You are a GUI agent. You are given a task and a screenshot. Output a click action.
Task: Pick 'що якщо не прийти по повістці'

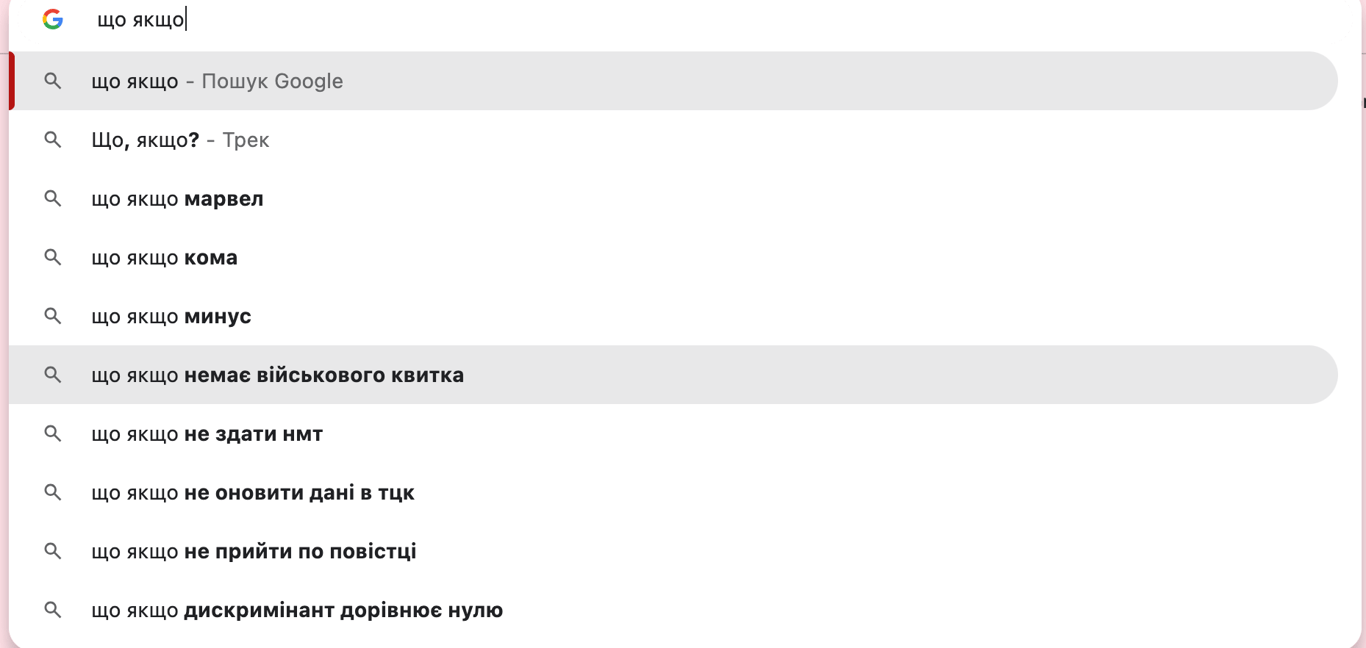pyautogui.click(x=253, y=551)
